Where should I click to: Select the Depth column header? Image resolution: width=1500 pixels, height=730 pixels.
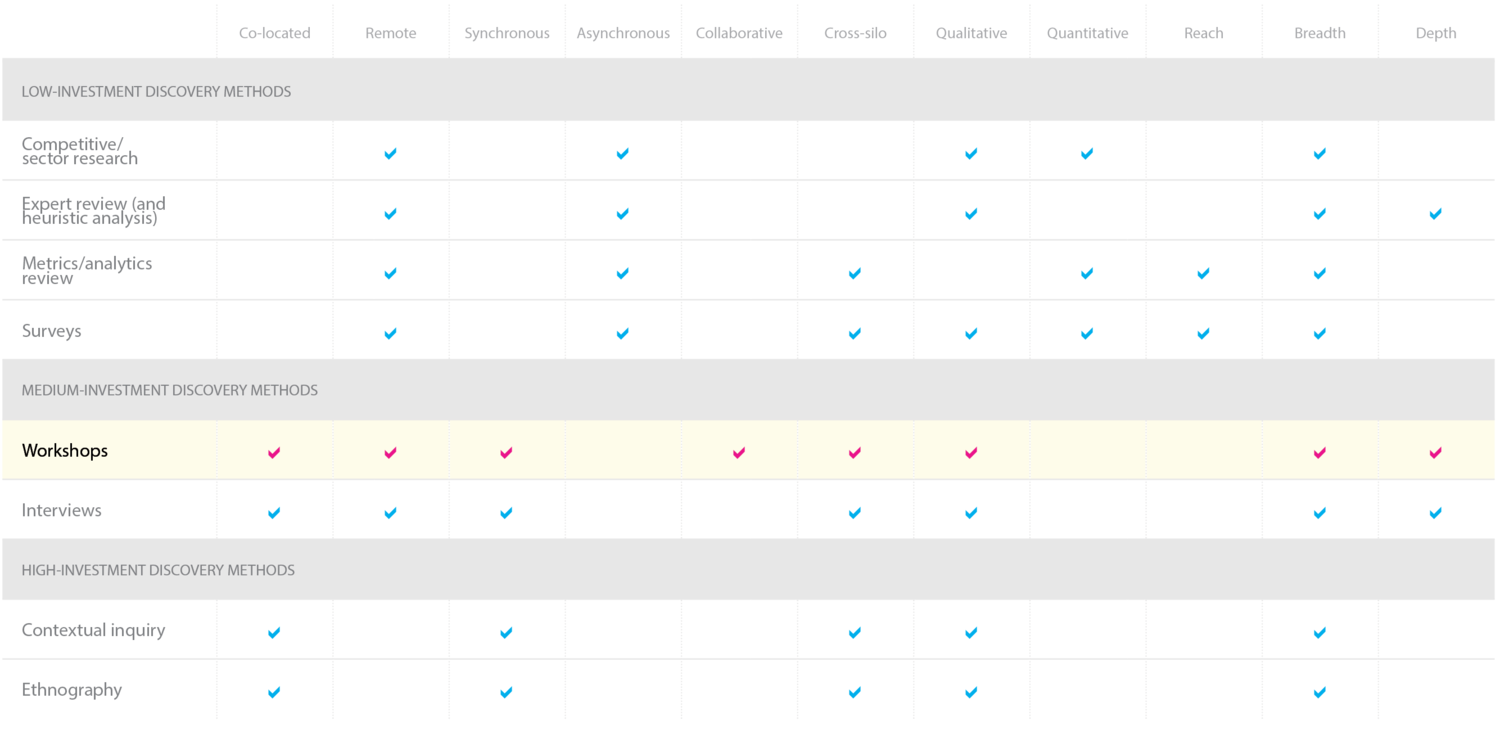[x=1435, y=33]
